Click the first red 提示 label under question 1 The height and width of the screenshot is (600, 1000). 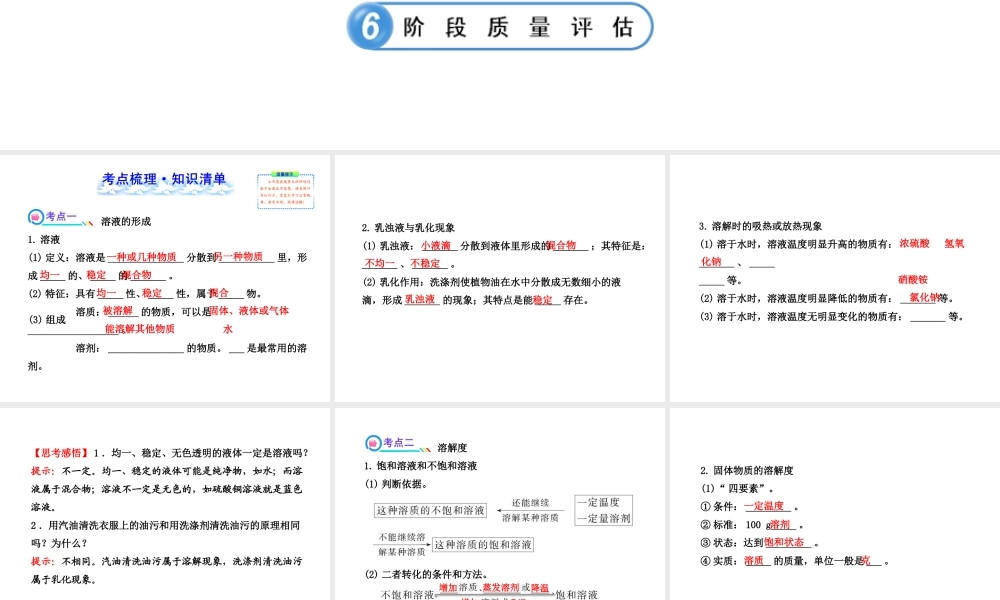point(43,471)
